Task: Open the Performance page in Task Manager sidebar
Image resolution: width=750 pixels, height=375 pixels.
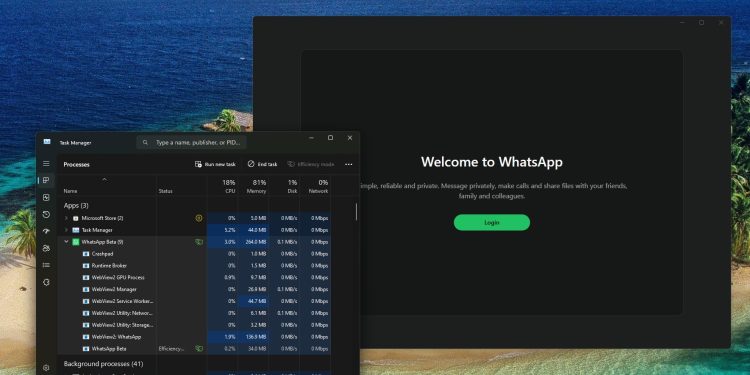Action: point(46,197)
